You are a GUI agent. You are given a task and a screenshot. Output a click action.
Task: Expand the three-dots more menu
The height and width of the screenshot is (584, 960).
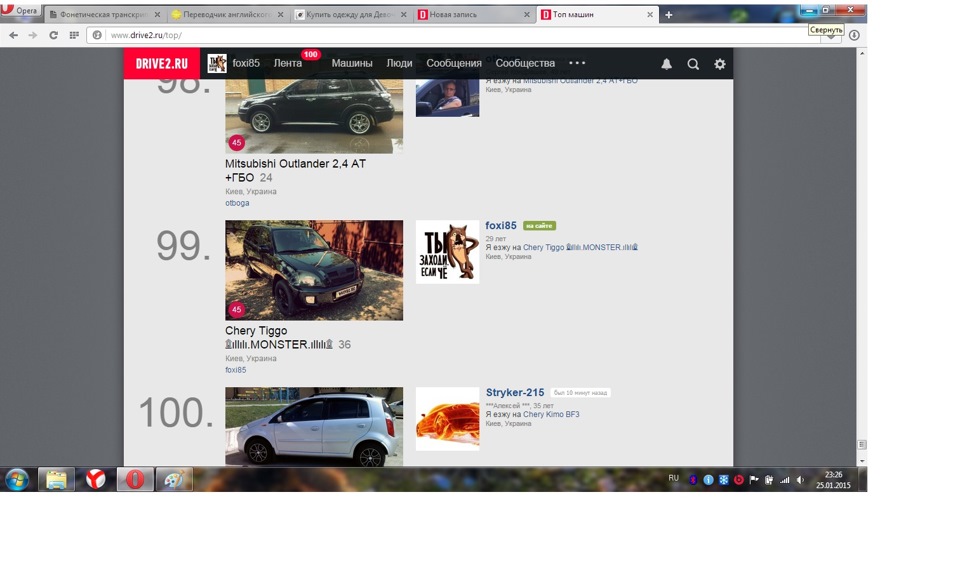(577, 63)
